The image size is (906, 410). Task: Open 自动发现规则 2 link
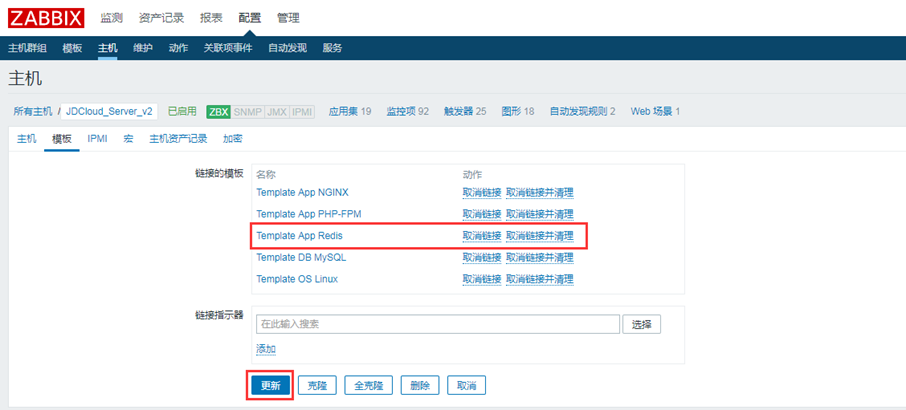(x=582, y=111)
